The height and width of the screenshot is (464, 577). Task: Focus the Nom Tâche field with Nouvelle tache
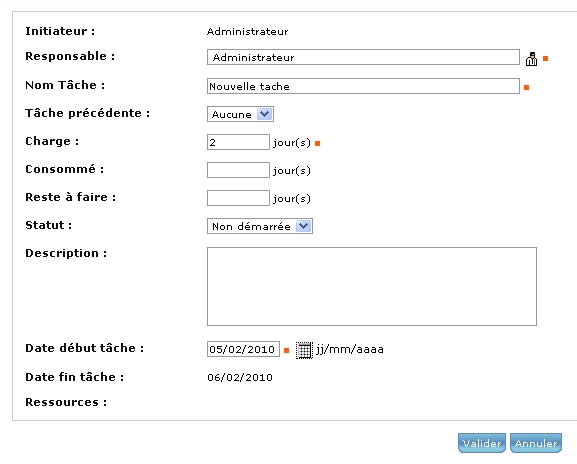click(363, 86)
